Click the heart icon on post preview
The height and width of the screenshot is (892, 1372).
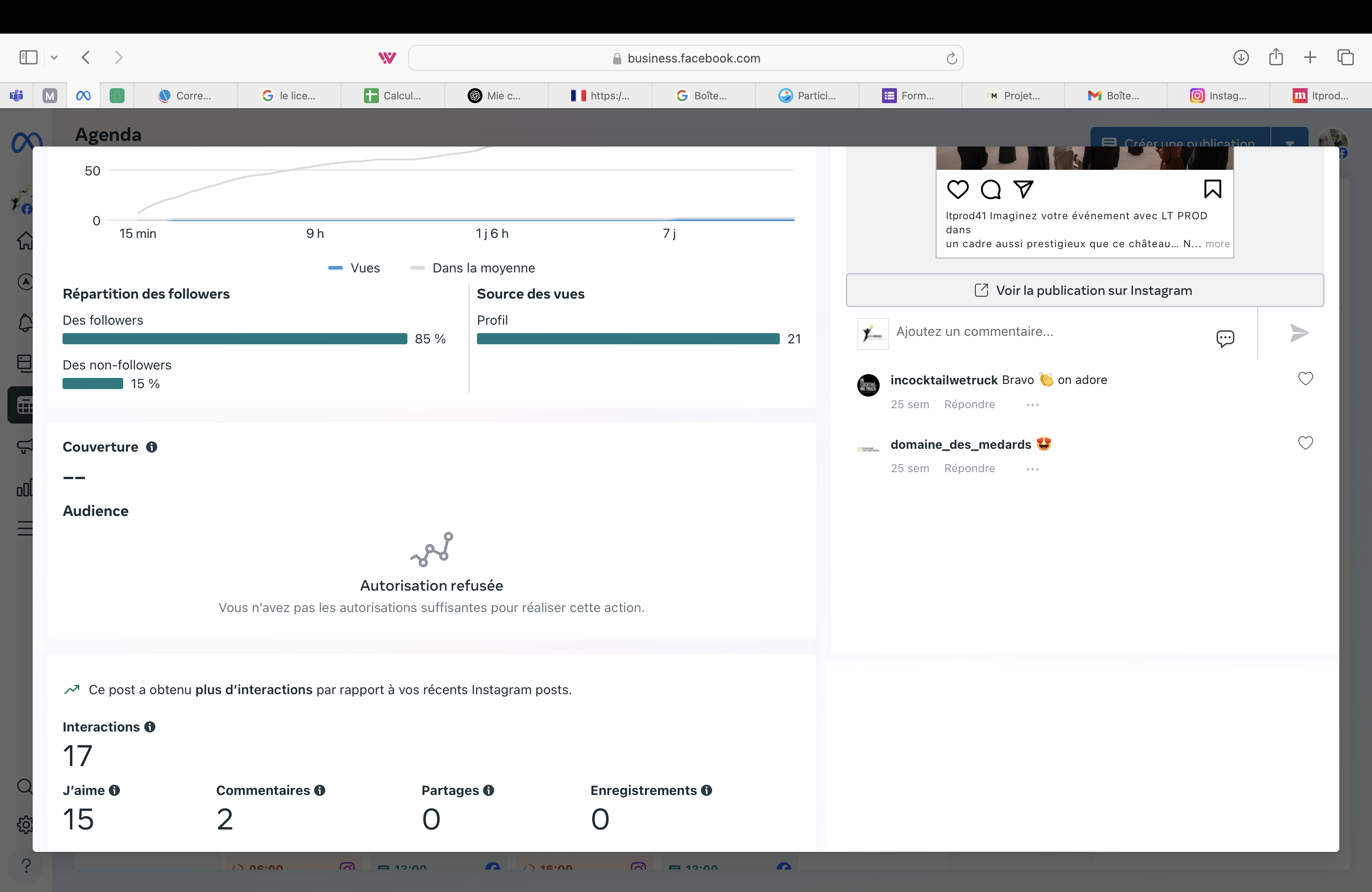[x=958, y=189]
